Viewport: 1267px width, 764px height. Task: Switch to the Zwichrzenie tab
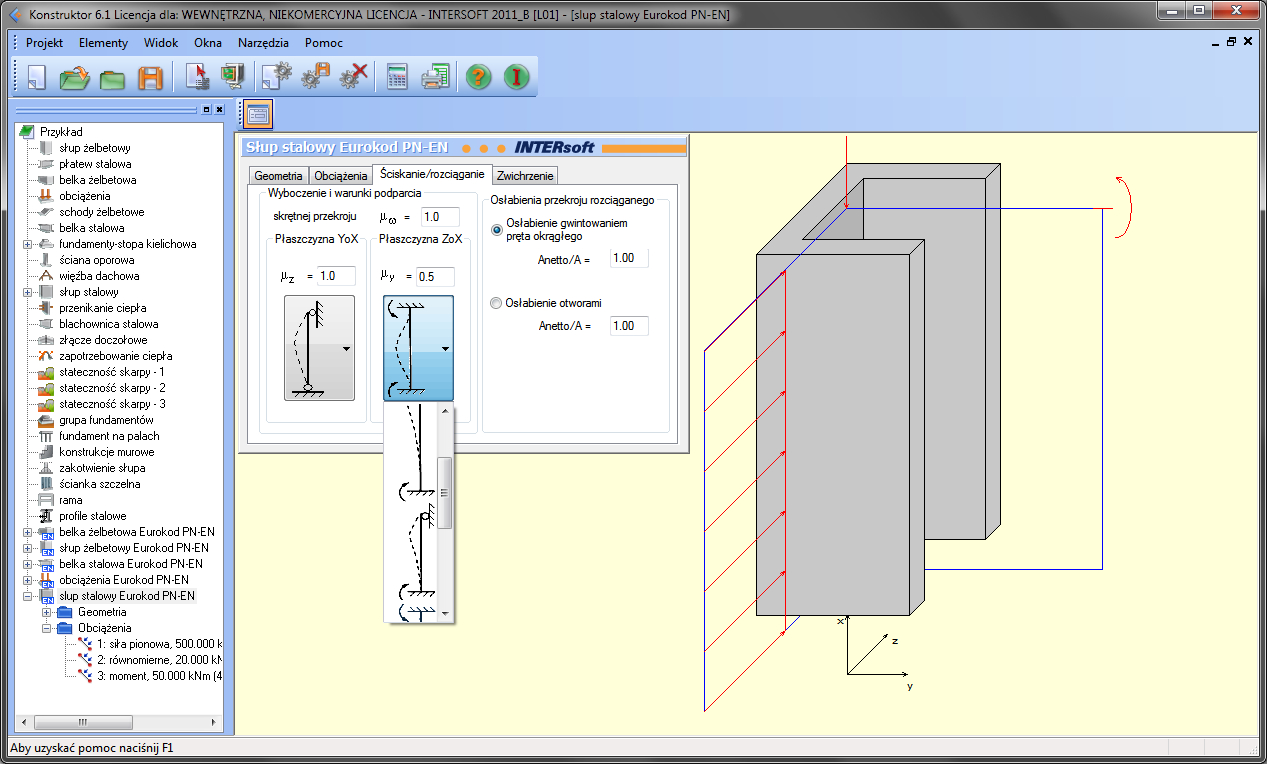[x=525, y=176]
